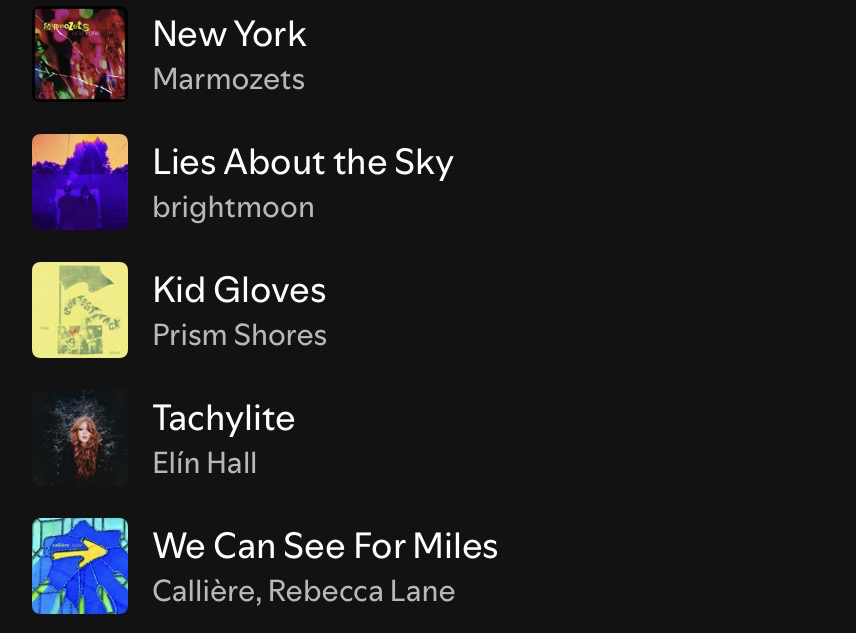Open the Marmozets artist page
856x633 pixels.
(x=228, y=79)
